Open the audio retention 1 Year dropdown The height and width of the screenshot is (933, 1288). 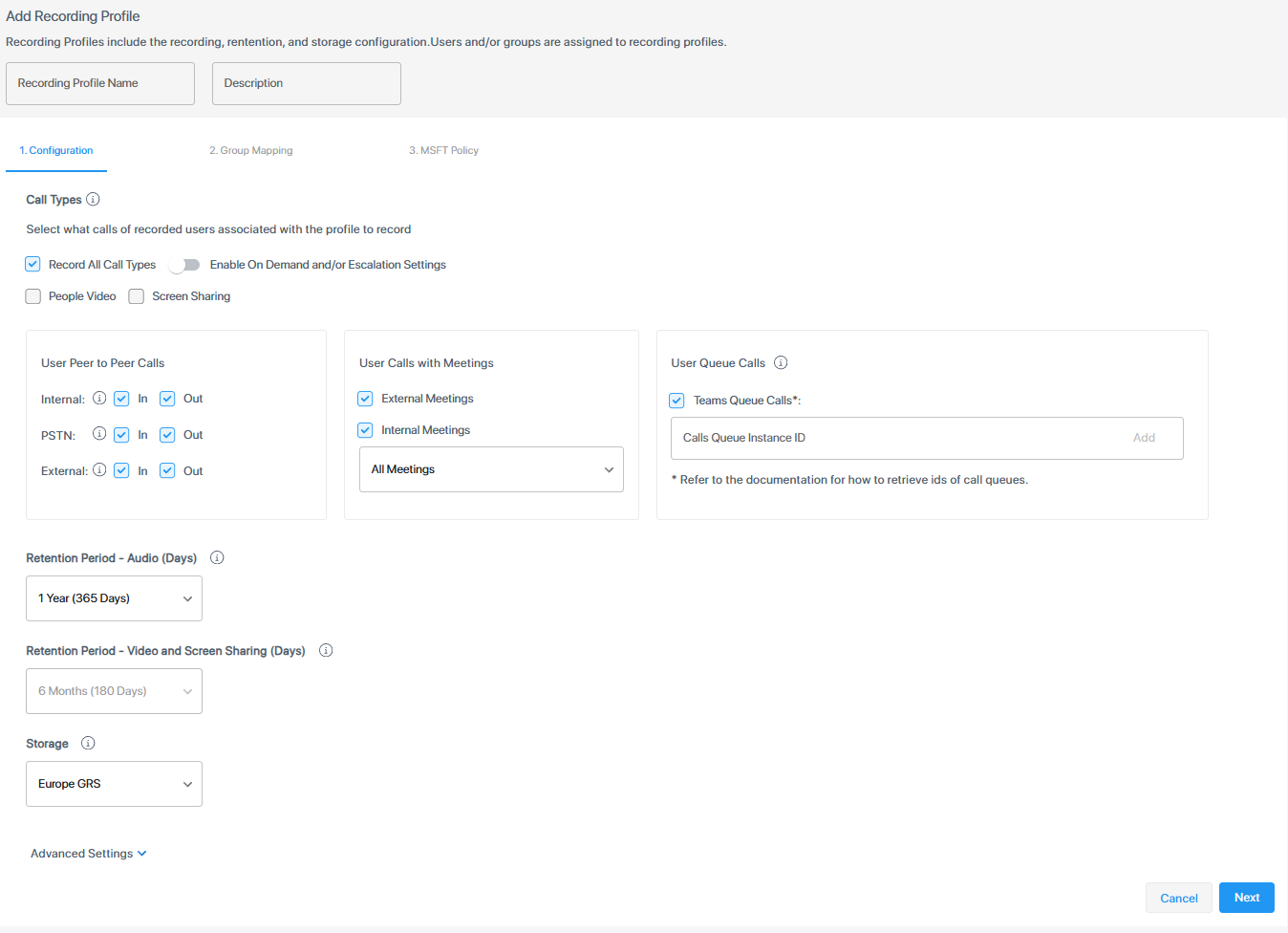pos(114,598)
